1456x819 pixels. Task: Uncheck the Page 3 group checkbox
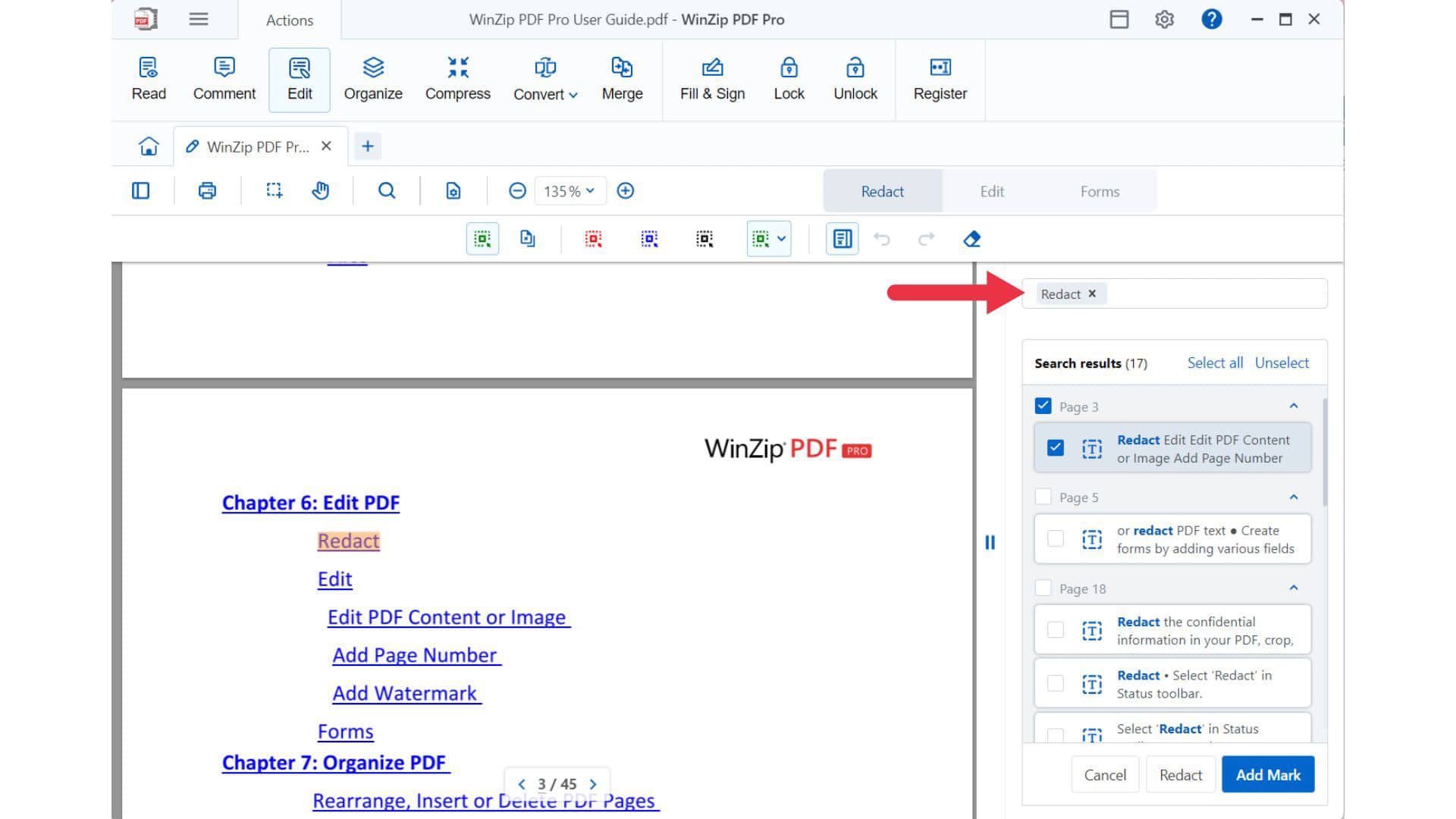(x=1043, y=406)
